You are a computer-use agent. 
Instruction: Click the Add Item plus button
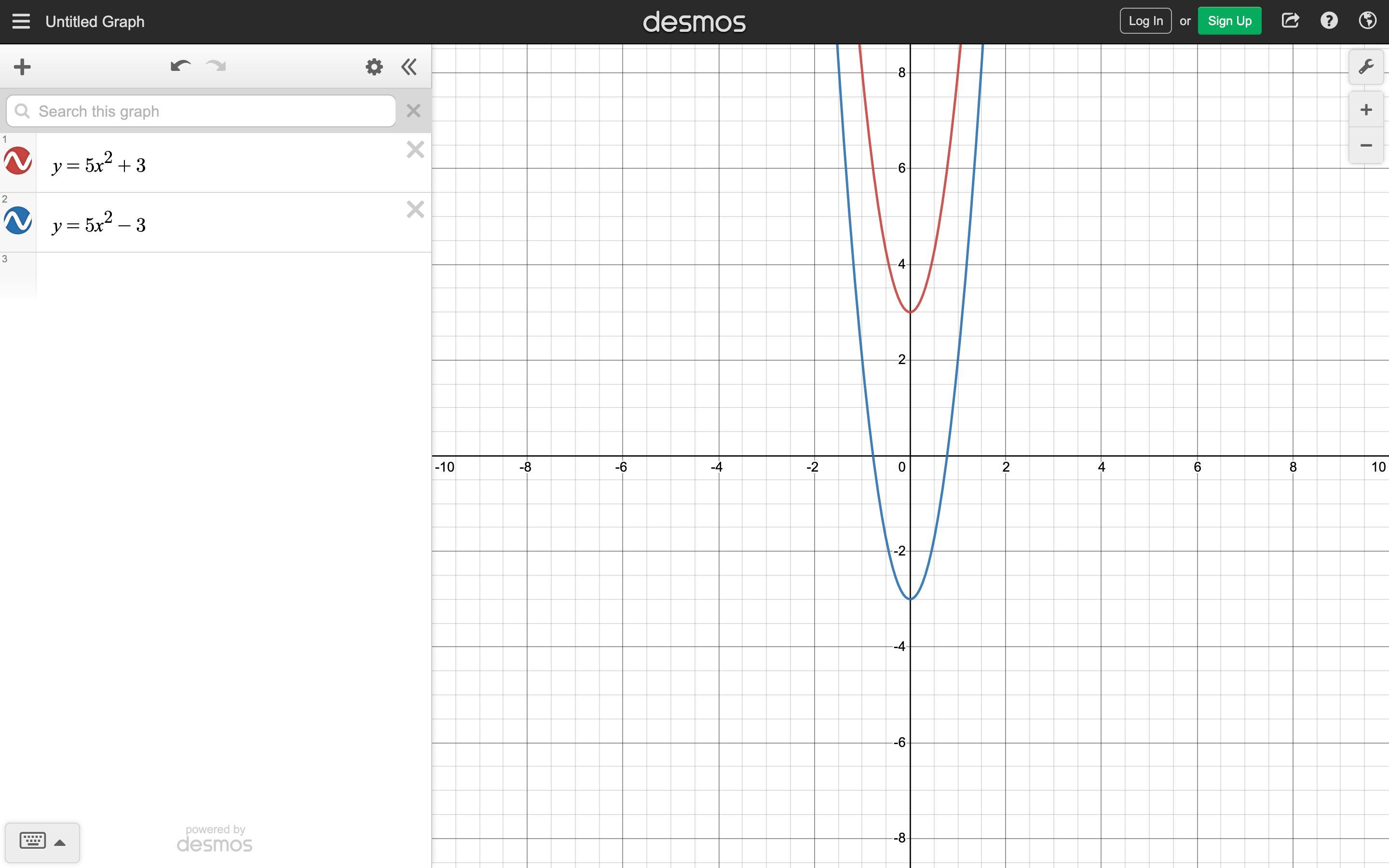point(22,67)
